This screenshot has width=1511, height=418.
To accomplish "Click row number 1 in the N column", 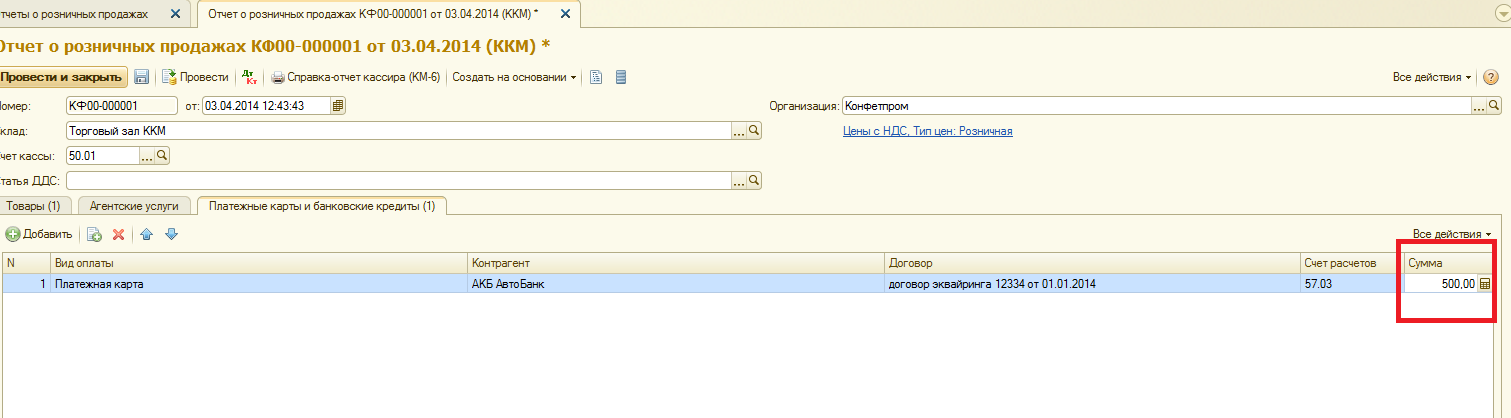I will coord(26,284).
